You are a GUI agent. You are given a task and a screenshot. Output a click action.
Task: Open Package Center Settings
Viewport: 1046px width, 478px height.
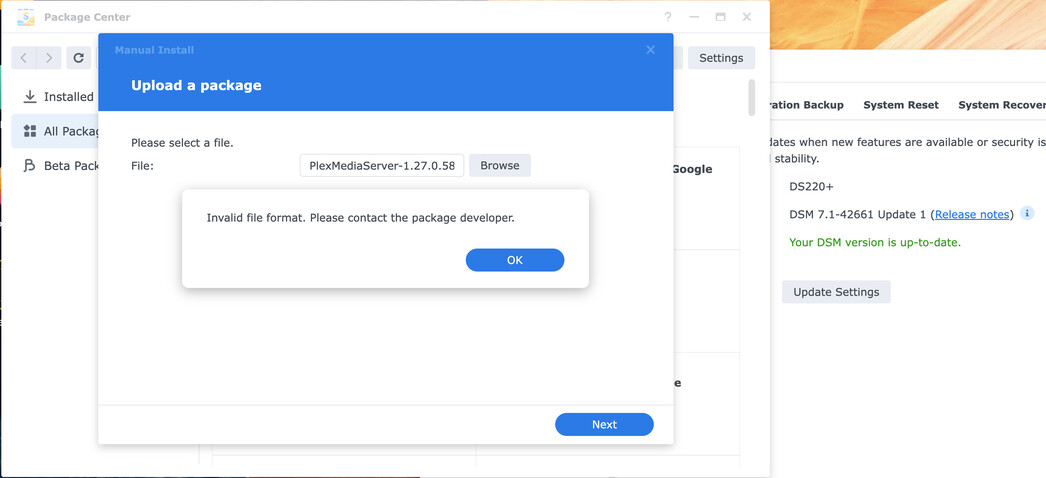point(721,58)
